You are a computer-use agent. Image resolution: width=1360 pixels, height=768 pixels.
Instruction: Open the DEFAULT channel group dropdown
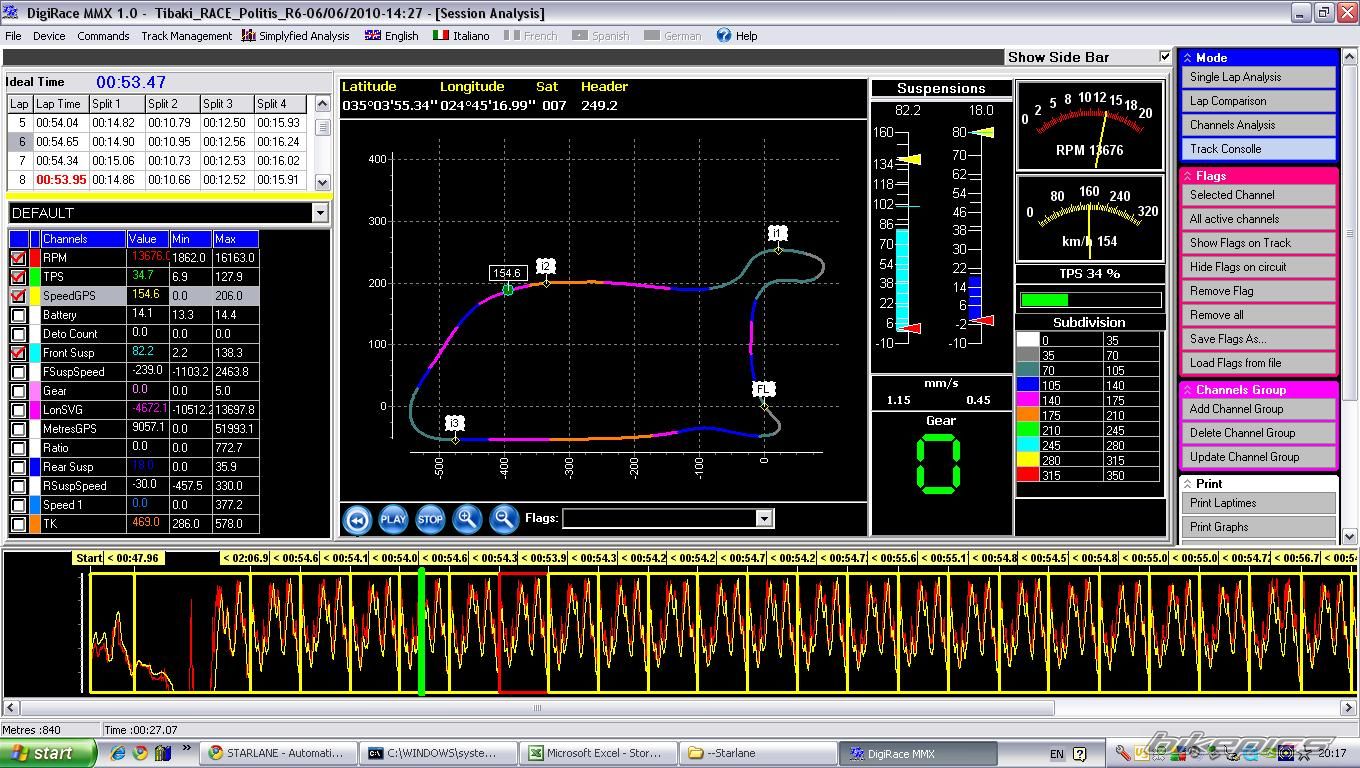tap(320, 213)
